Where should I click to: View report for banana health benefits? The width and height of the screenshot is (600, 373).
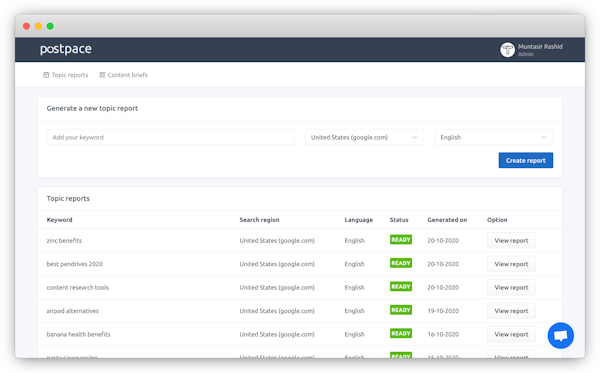tap(511, 334)
